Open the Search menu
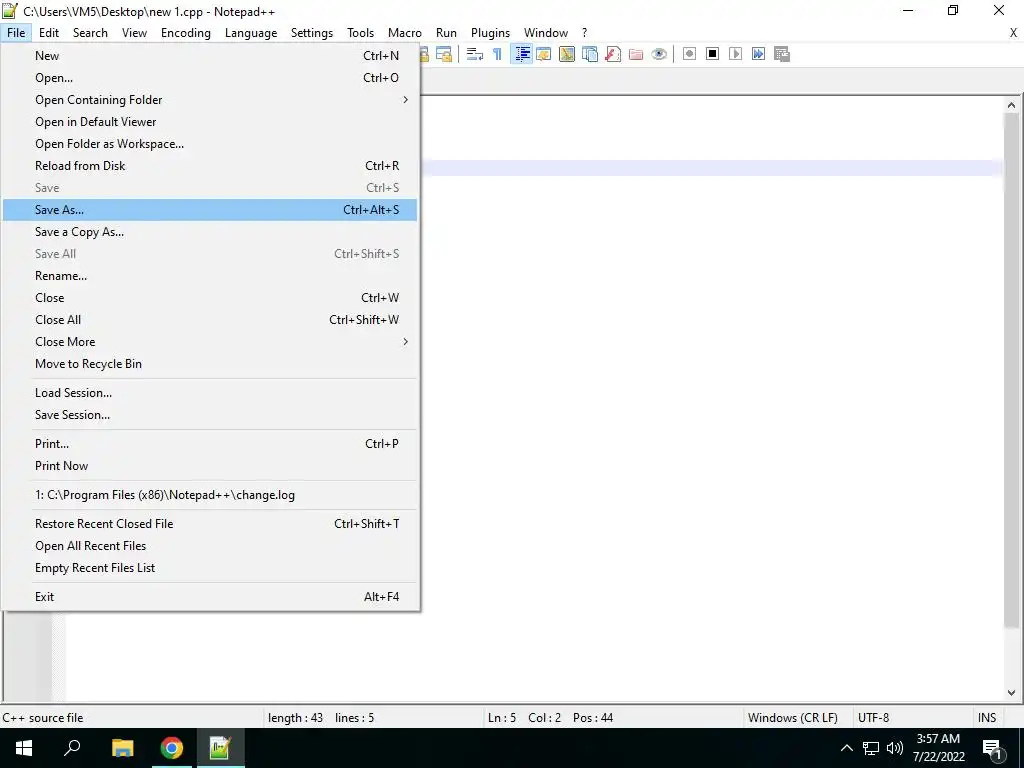 pos(90,33)
